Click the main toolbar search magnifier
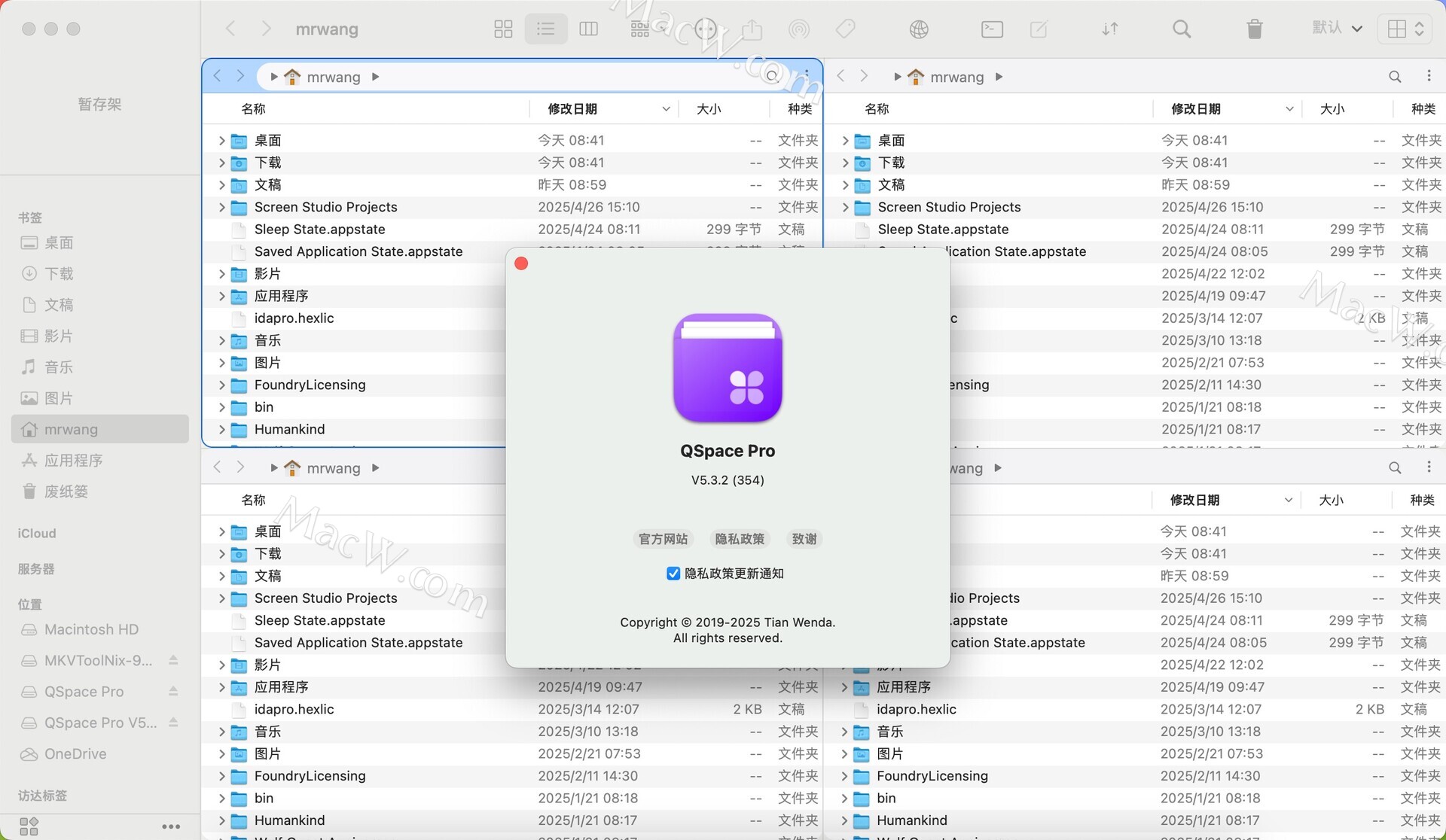The height and width of the screenshot is (840, 1446). pyautogui.click(x=1182, y=29)
